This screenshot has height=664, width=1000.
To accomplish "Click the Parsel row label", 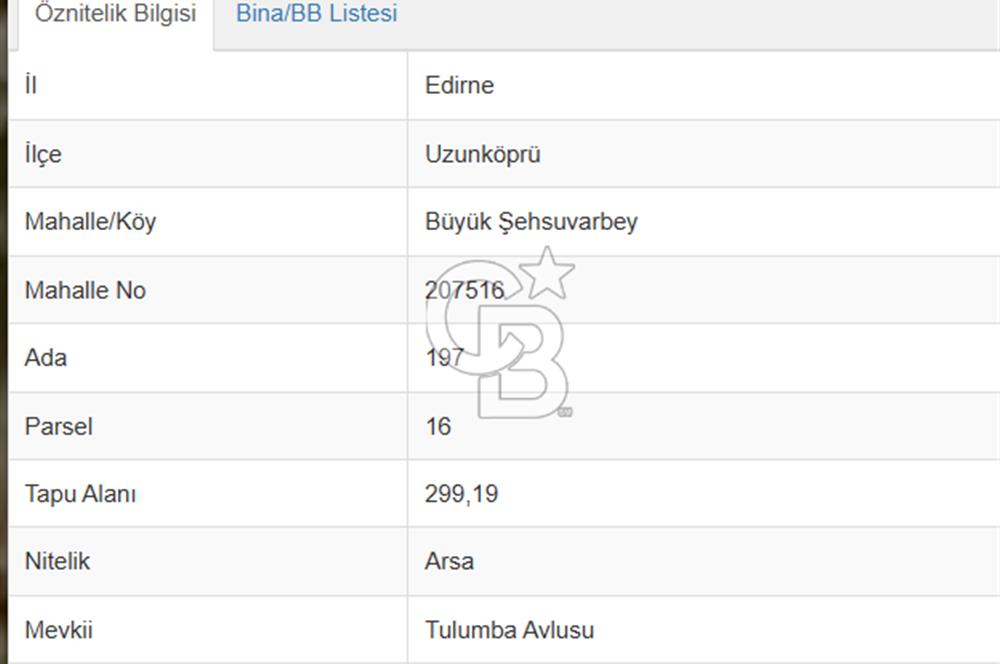I will (58, 426).
